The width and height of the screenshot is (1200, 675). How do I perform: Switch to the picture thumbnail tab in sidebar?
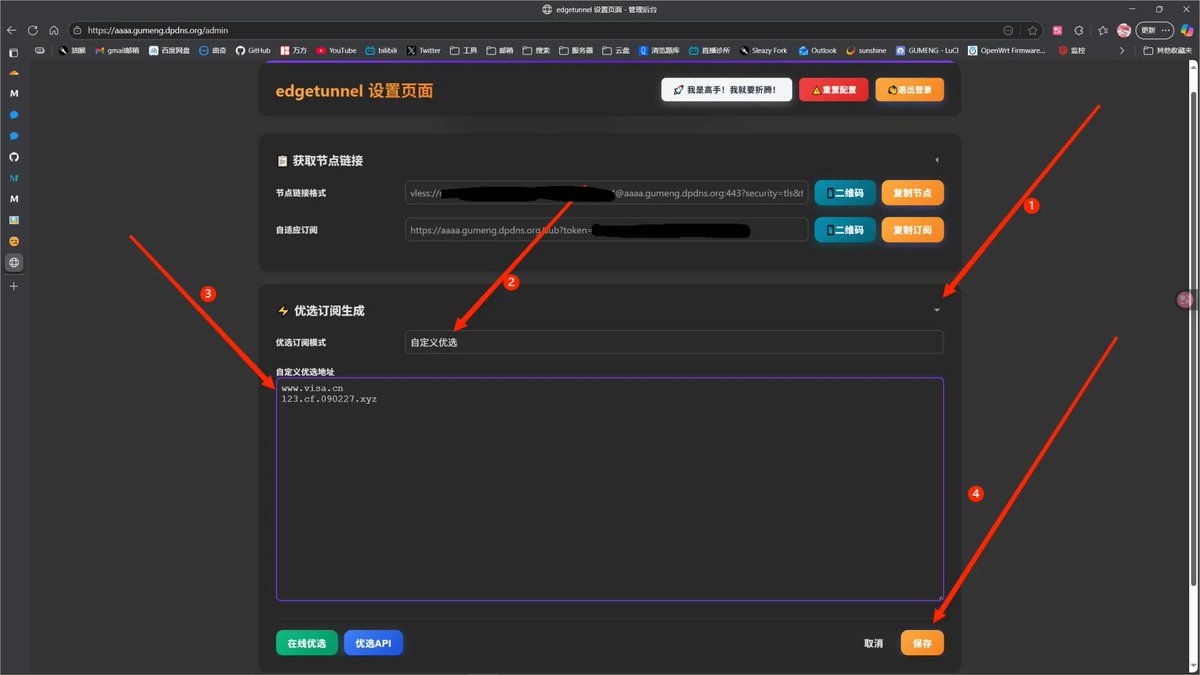14,220
